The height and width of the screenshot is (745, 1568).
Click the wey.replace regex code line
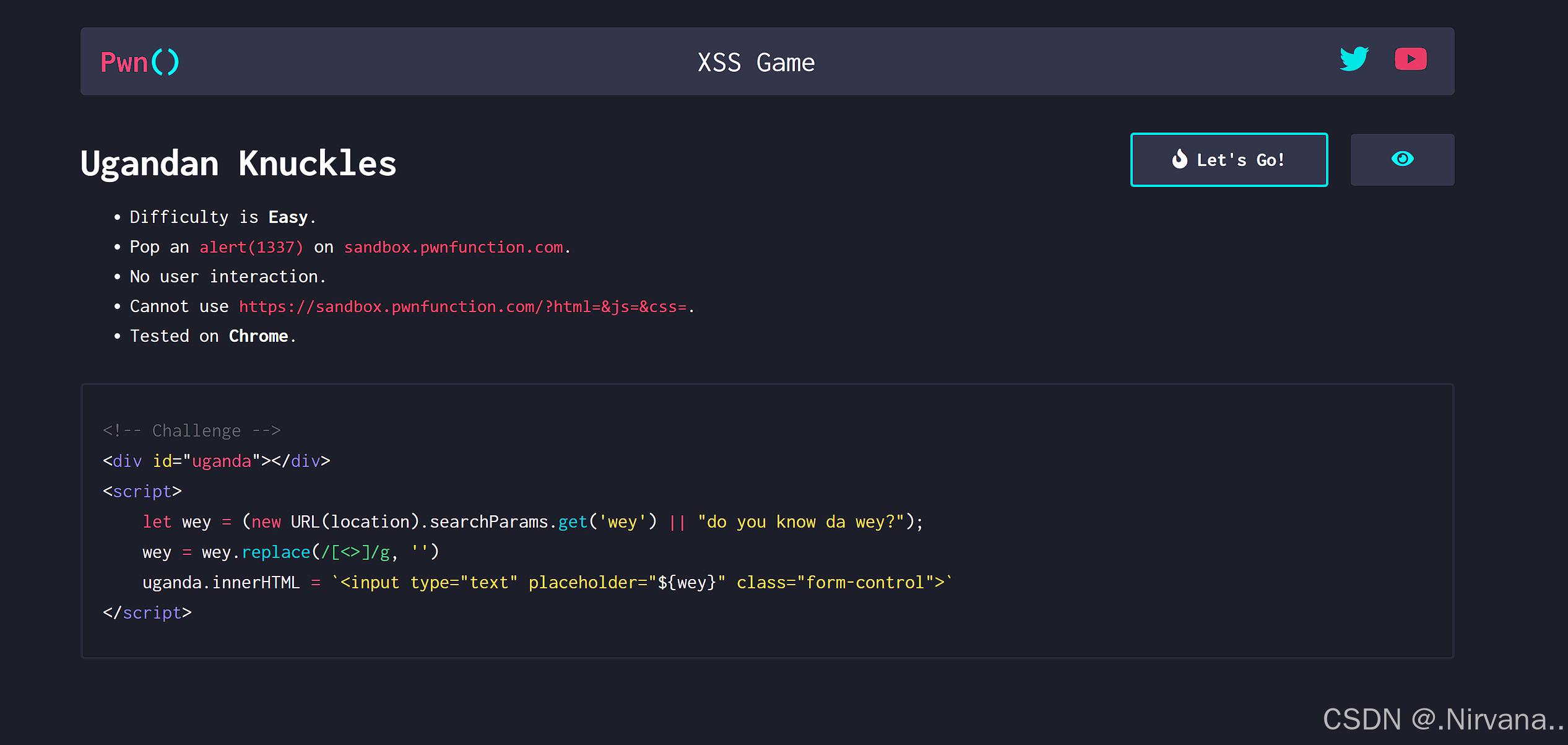tap(291, 552)
